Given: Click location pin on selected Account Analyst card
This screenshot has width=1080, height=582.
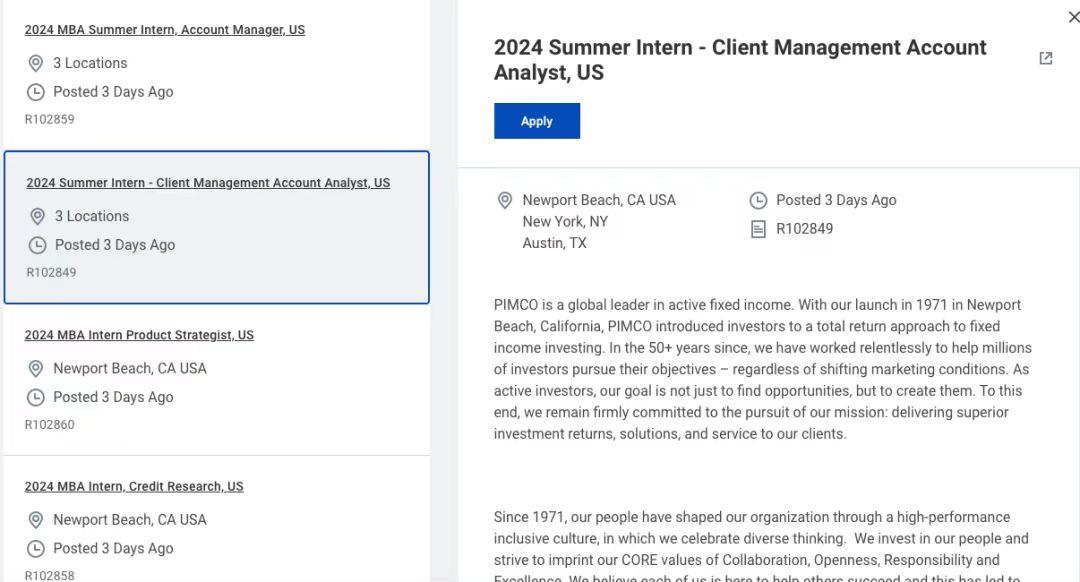Looking at the screenshot, I should pyautogui.click(x=37, y=217).
